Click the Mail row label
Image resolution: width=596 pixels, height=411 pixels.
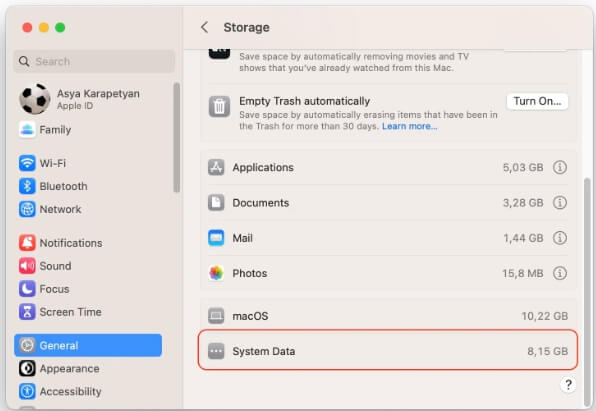tap(243, 238)
